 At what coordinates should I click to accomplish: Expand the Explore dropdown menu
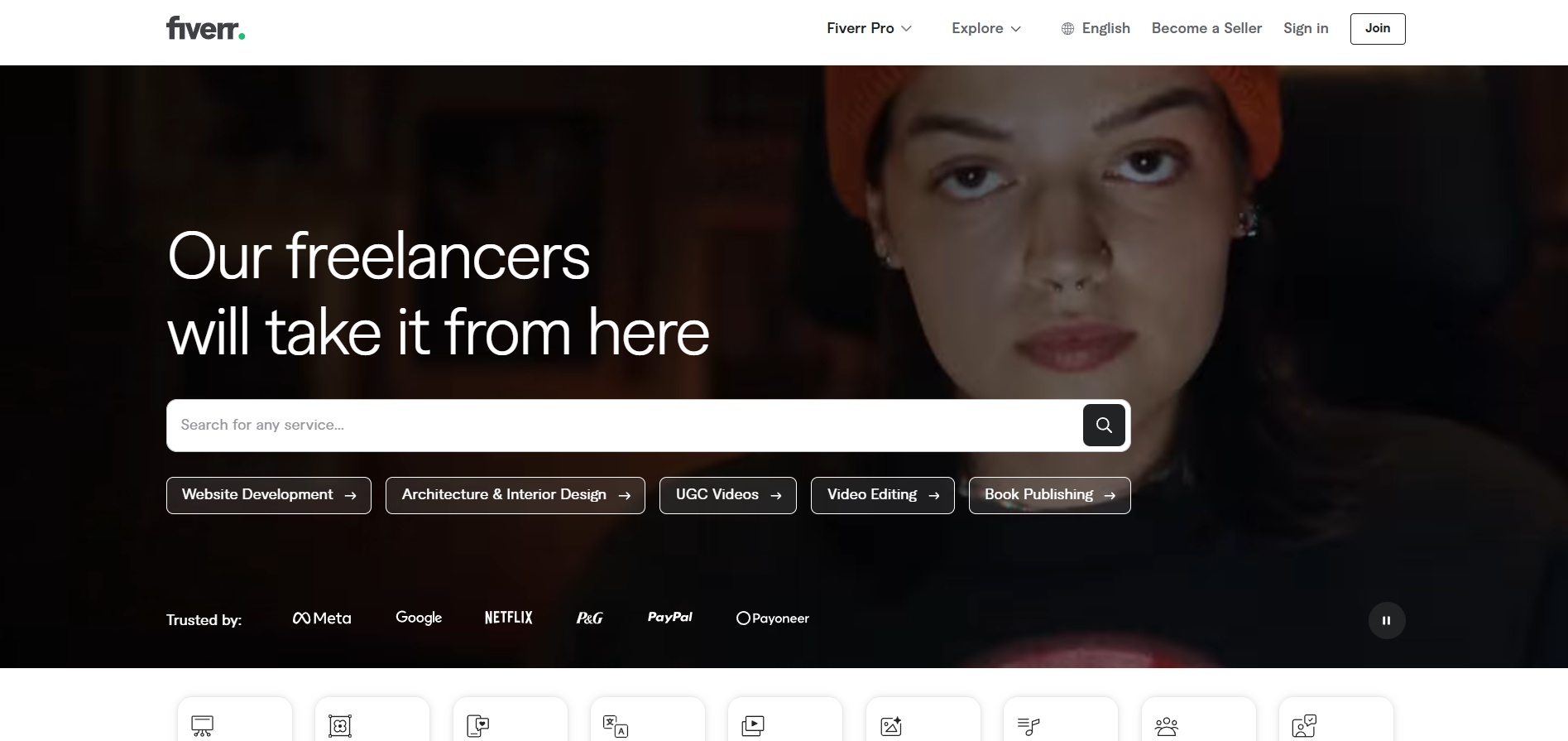[x=985, y=28]
